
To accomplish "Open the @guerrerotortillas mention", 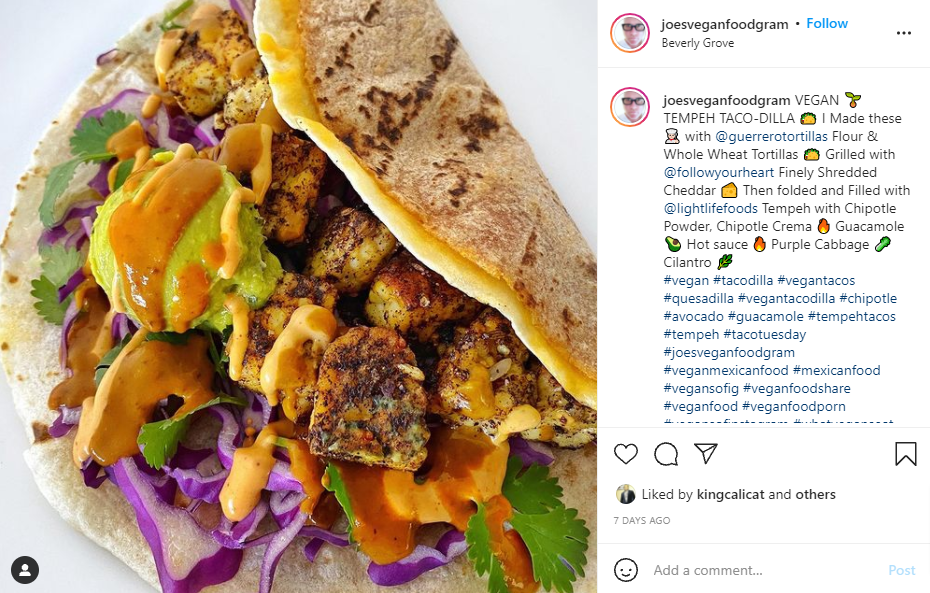I will point(771,136).
